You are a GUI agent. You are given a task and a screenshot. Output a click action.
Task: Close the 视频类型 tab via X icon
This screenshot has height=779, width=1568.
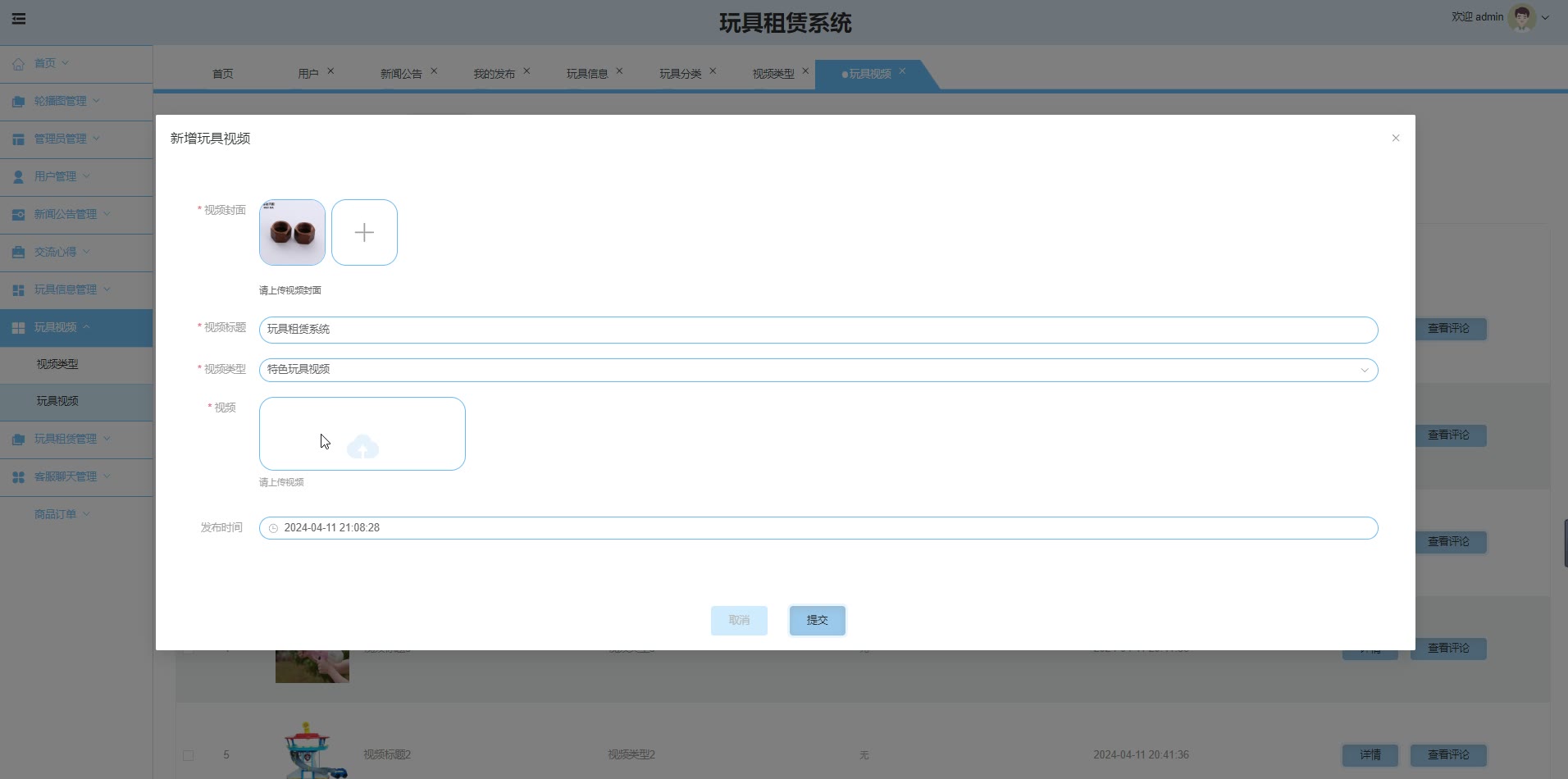tap(805, 71)
